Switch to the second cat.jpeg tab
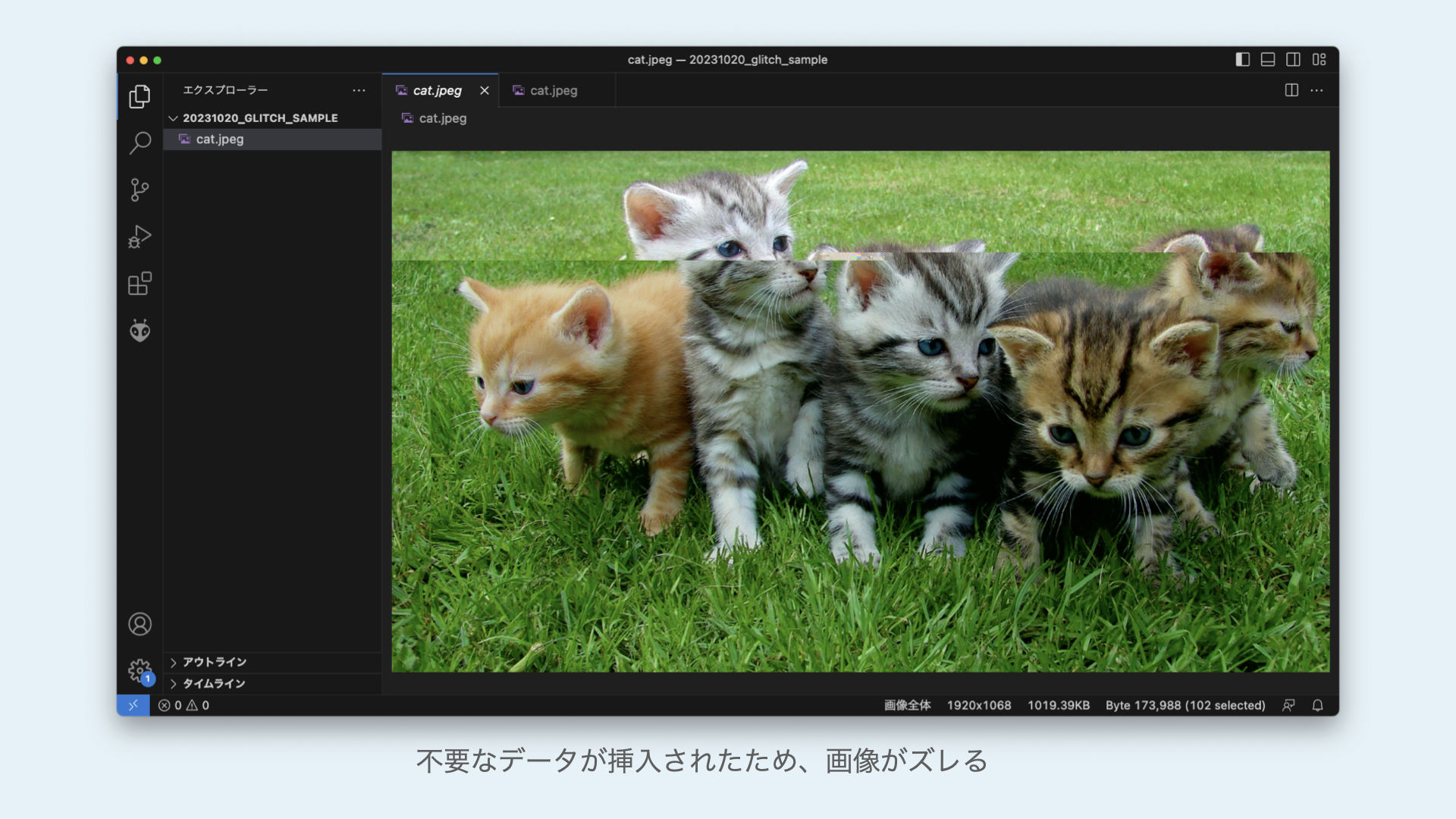The height and width of the screenshot is (819, 1456). coord(553,90)
